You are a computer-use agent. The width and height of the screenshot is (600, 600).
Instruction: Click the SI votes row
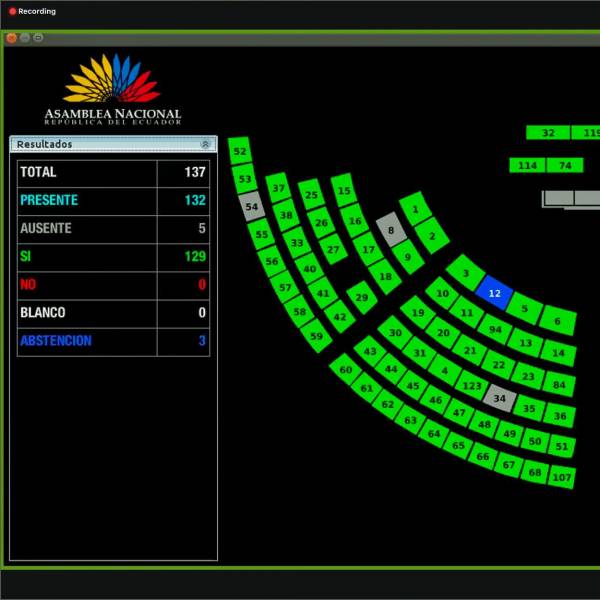(112, 257)
